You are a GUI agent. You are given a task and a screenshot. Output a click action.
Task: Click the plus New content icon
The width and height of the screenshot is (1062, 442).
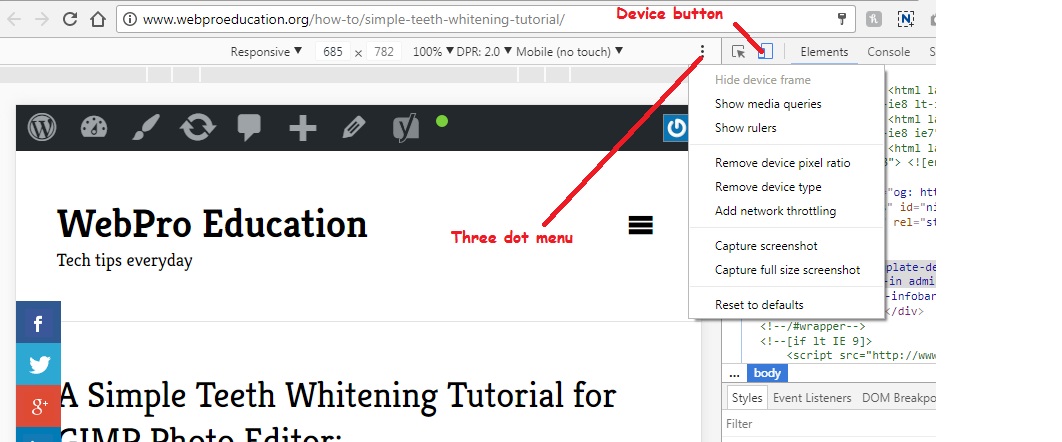point(302,127)
